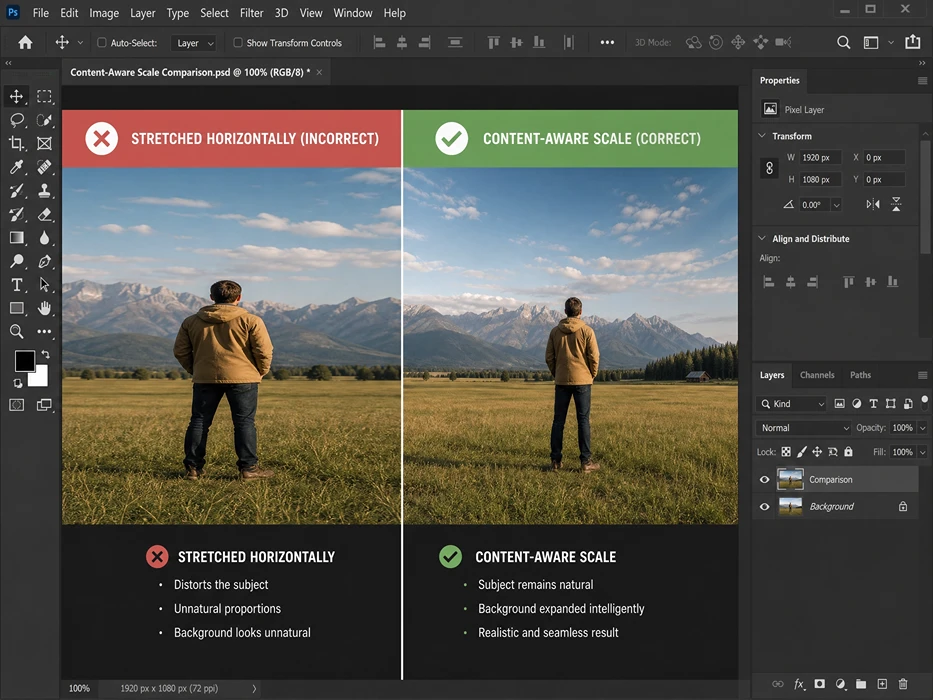Open the workspace switcher dropdown arrow

click(x=891, y=43)
